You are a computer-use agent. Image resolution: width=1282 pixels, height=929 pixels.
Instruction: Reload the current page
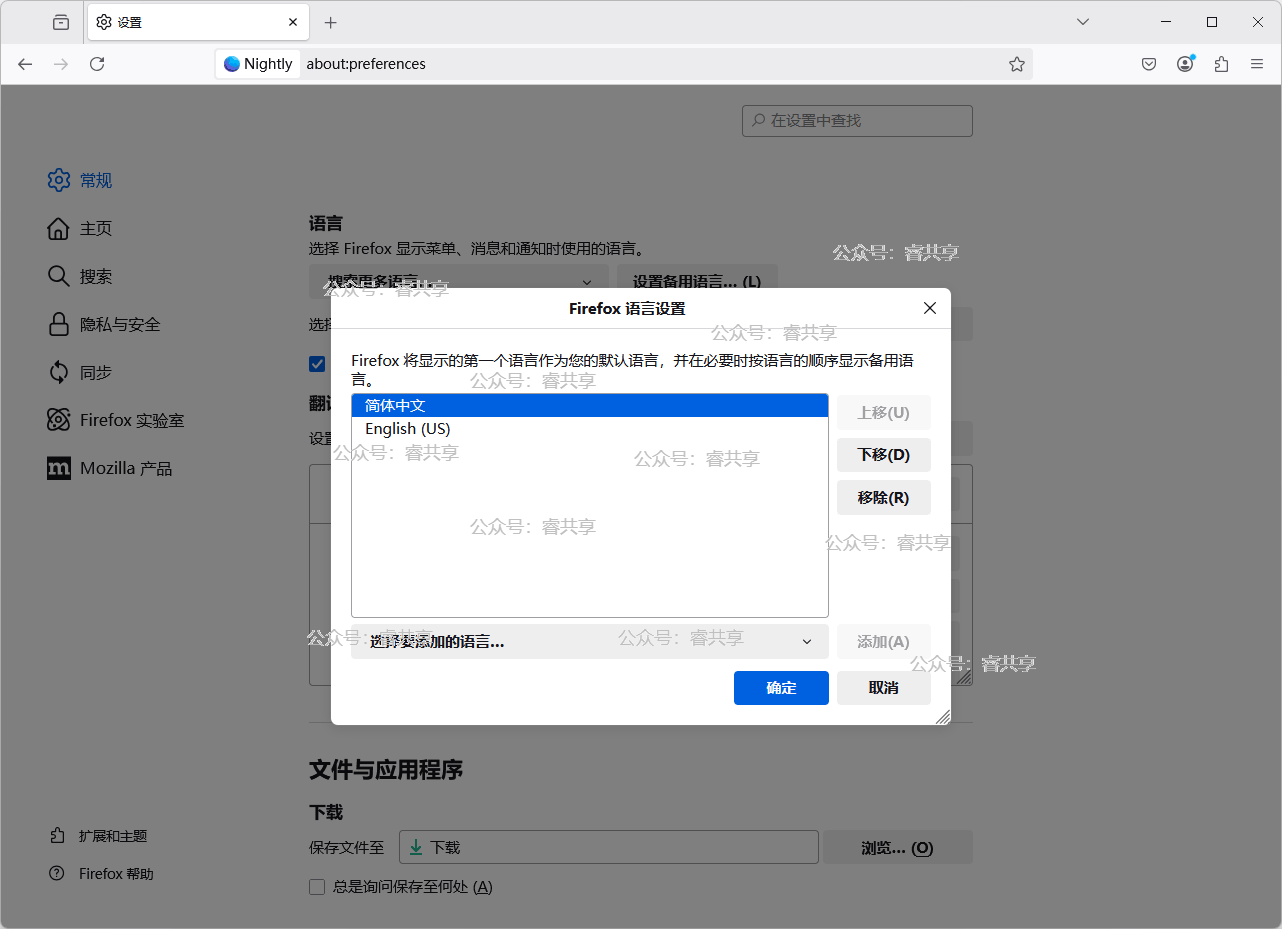click(x=97, y=64)
